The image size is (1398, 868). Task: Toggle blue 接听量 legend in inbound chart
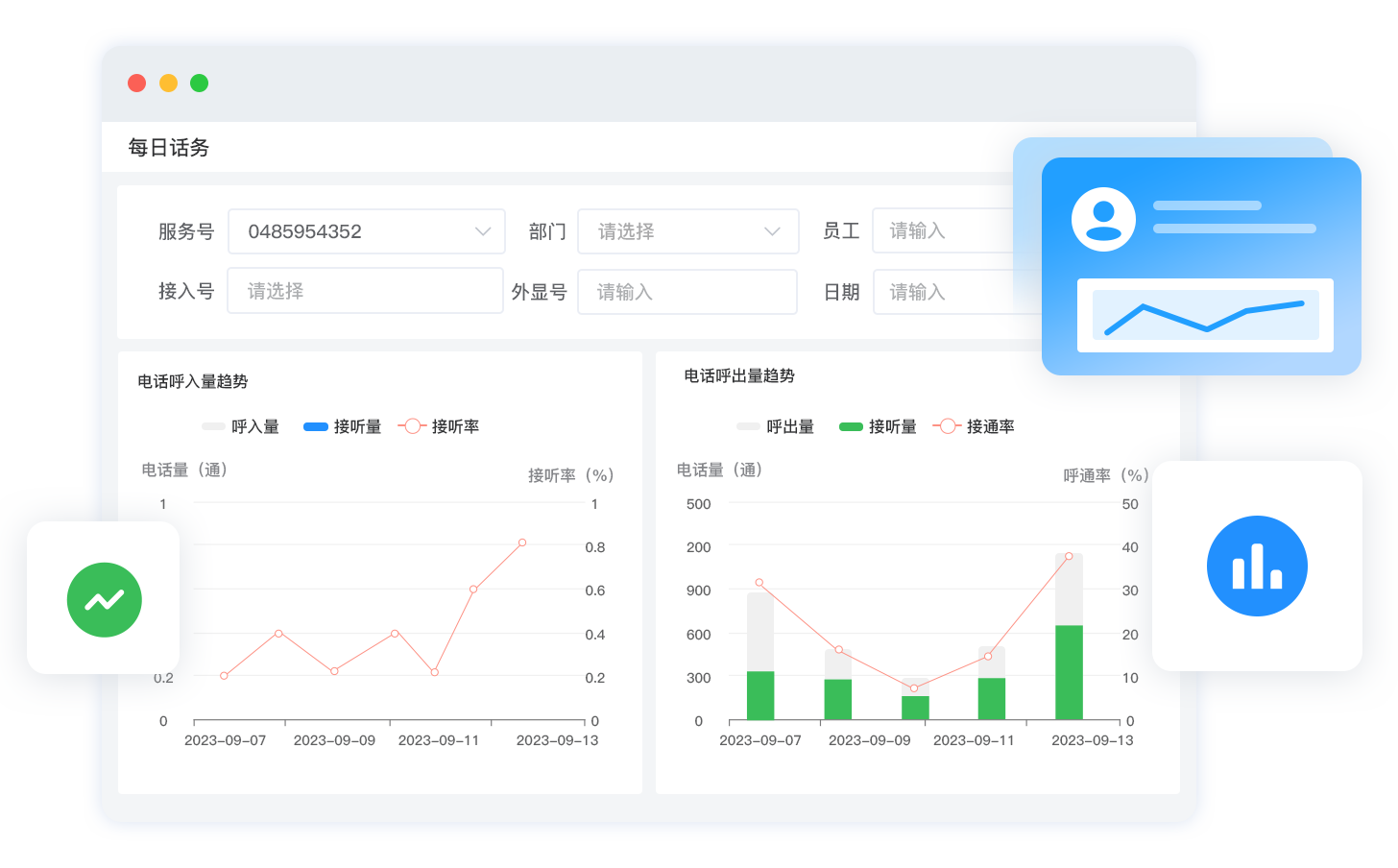click(343, 426)
